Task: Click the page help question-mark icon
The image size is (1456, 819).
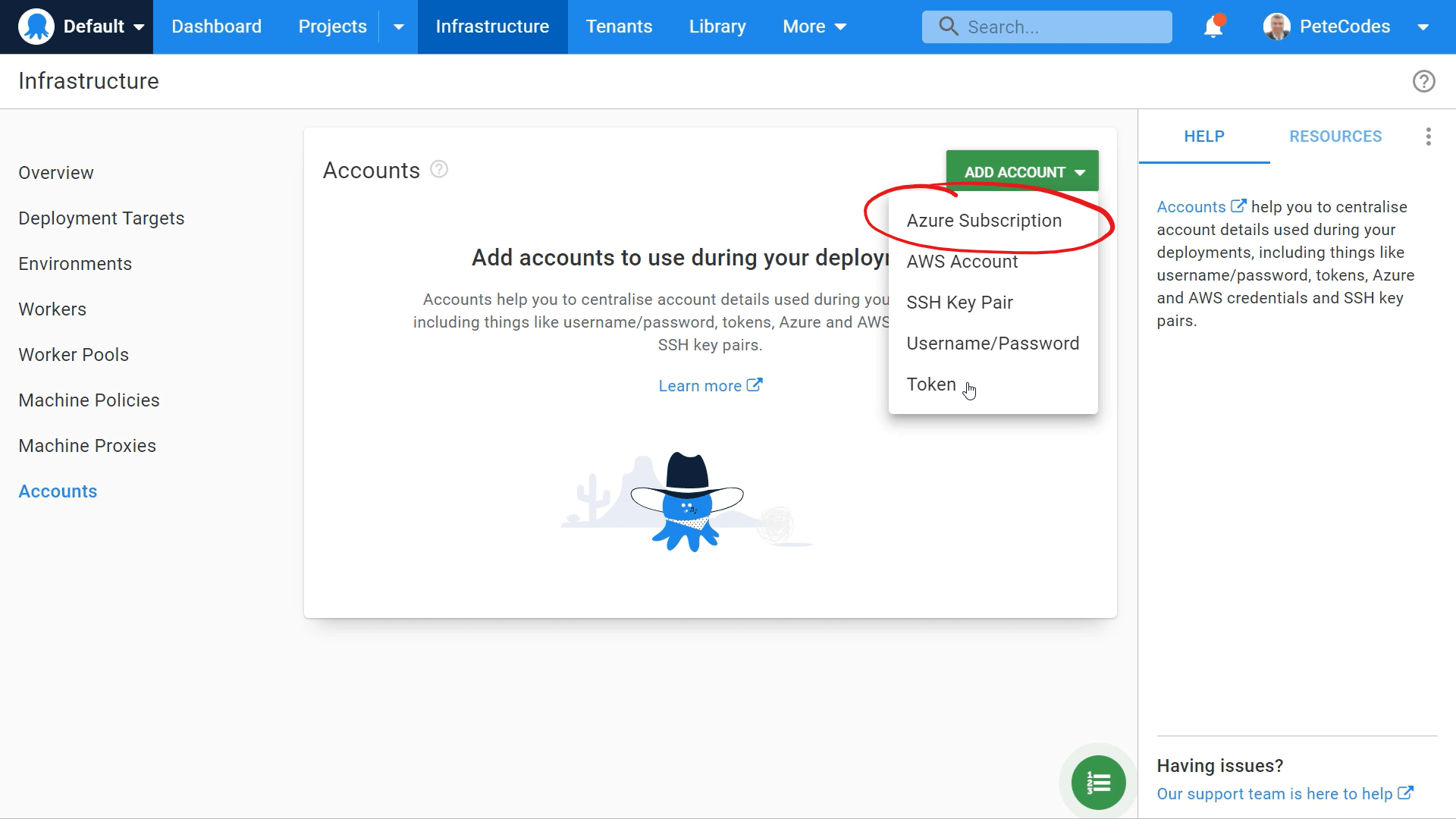Action: (1423, 81)
